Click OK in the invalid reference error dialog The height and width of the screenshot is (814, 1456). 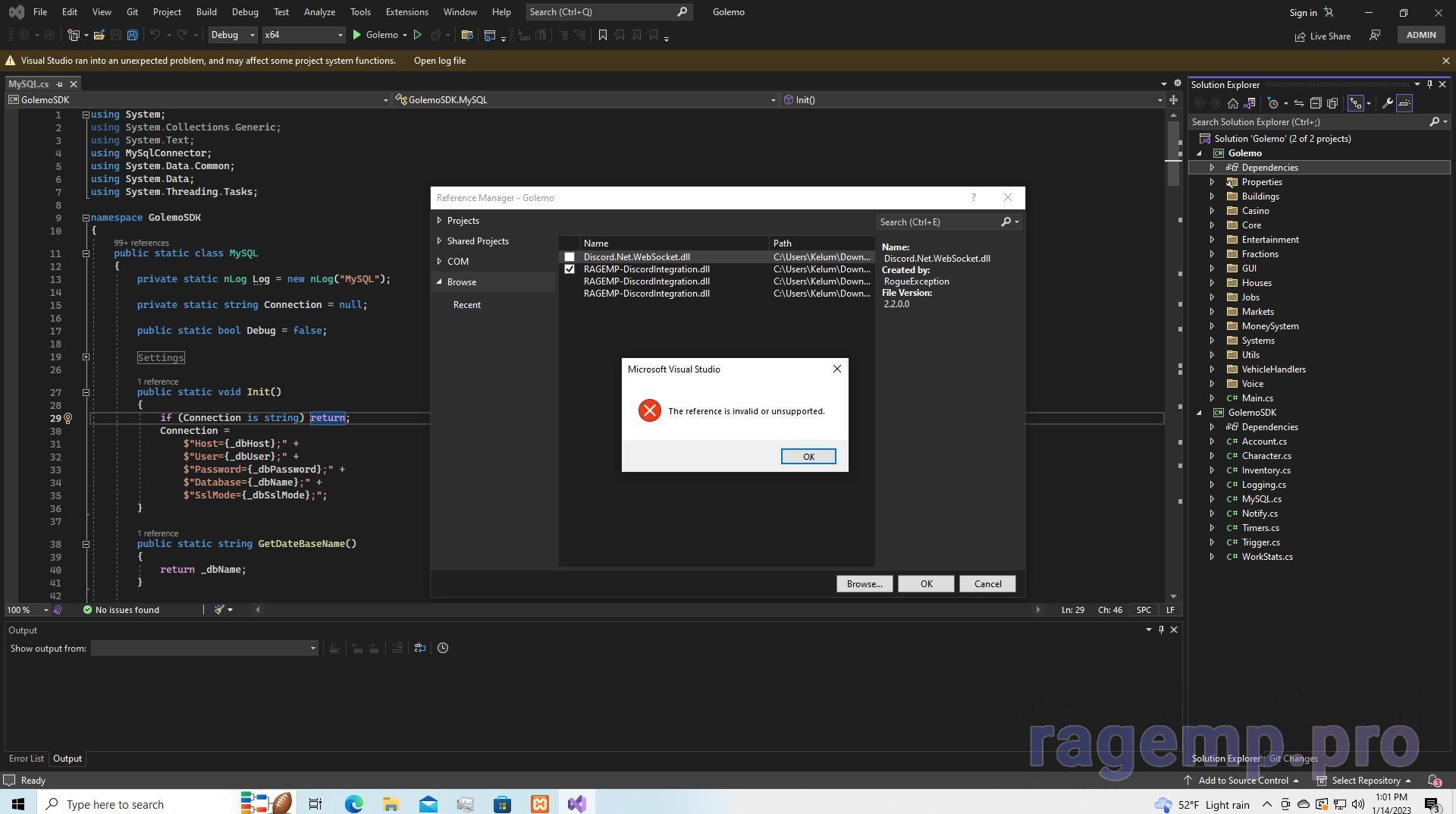pos(808,457)
